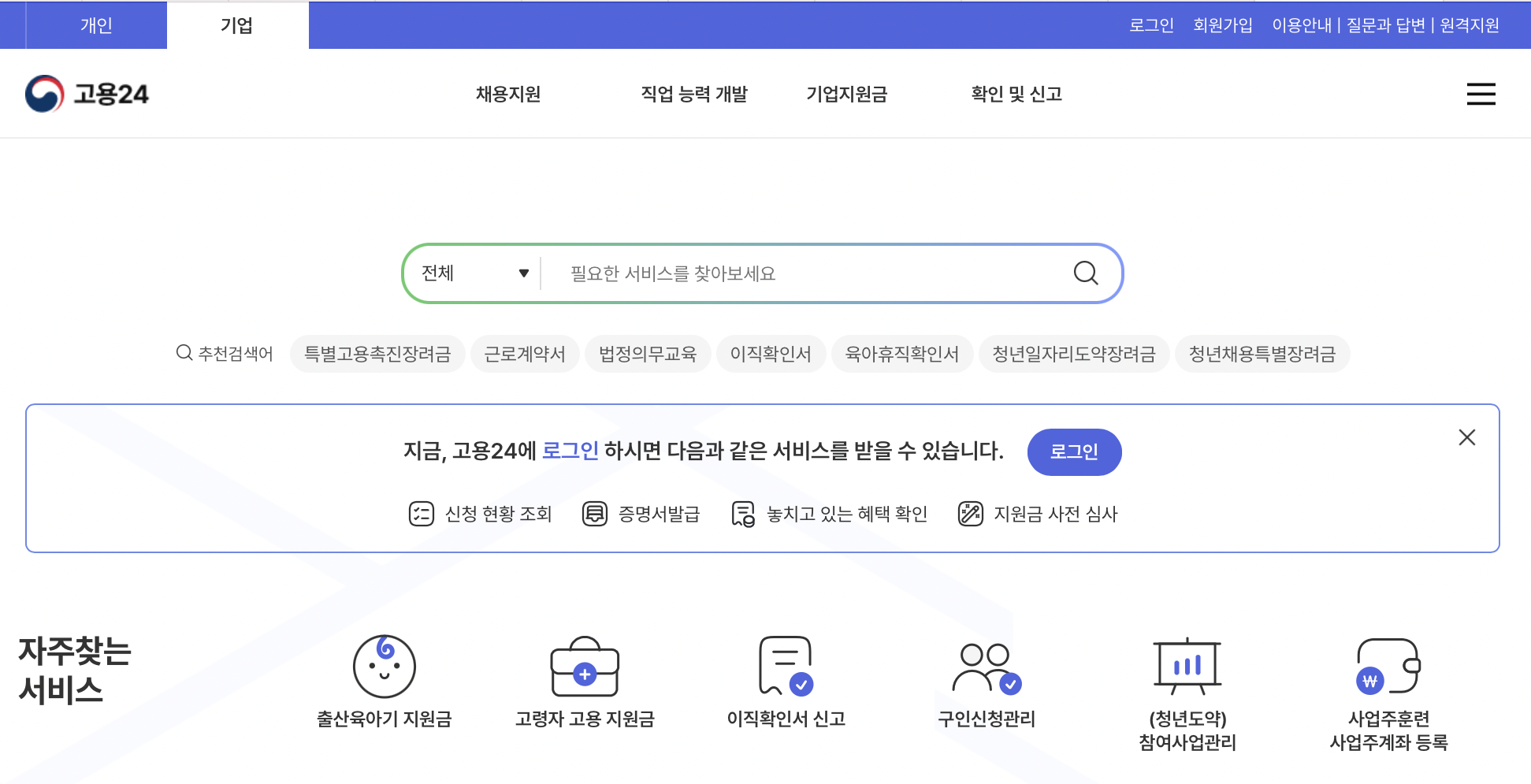Image resolution: width=1531 pixels, height=784 pixels.
Task: Open the 회원가입 link
Action: (x=1222, y=24)
